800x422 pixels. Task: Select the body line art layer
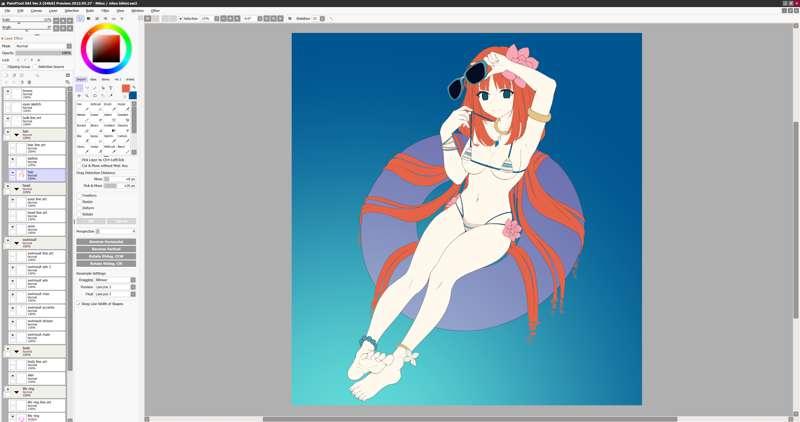tap(37, 364)
